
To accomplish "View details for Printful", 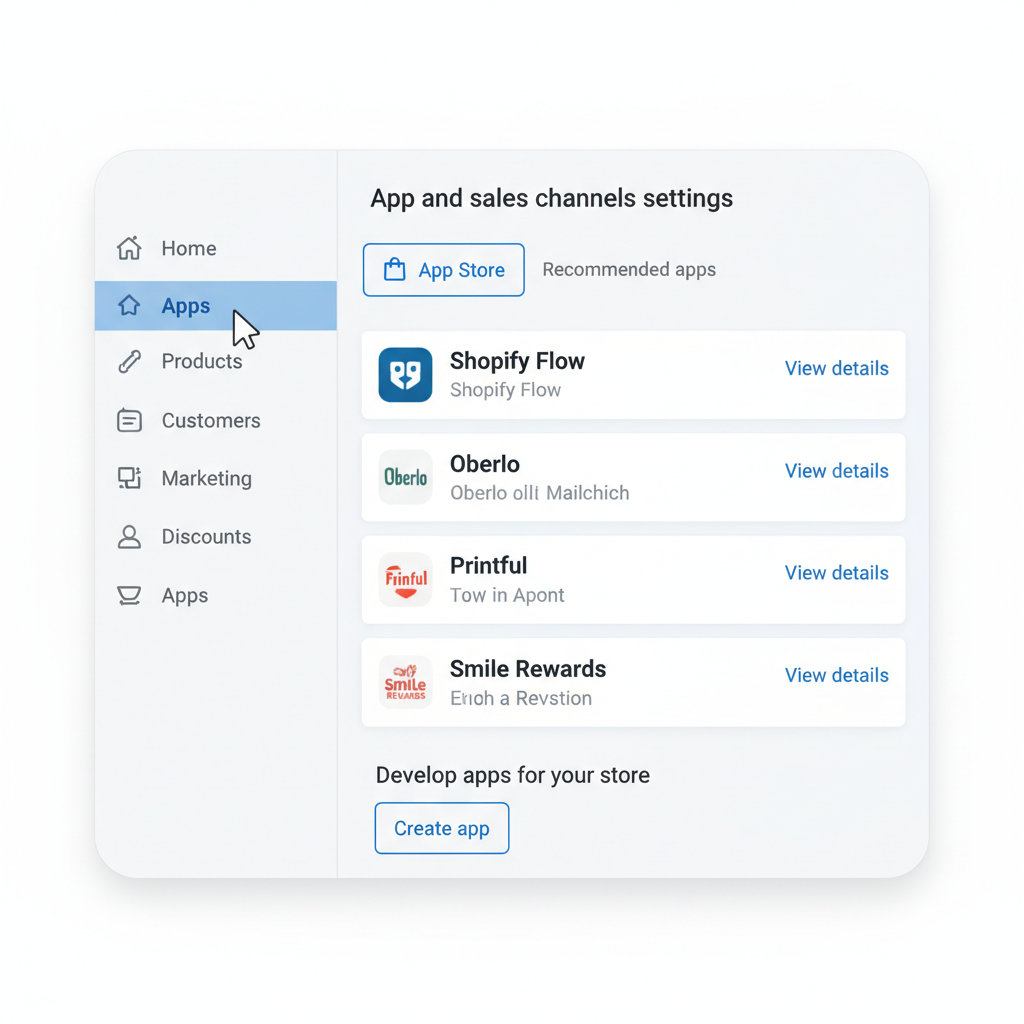I will tap(836, 572).
